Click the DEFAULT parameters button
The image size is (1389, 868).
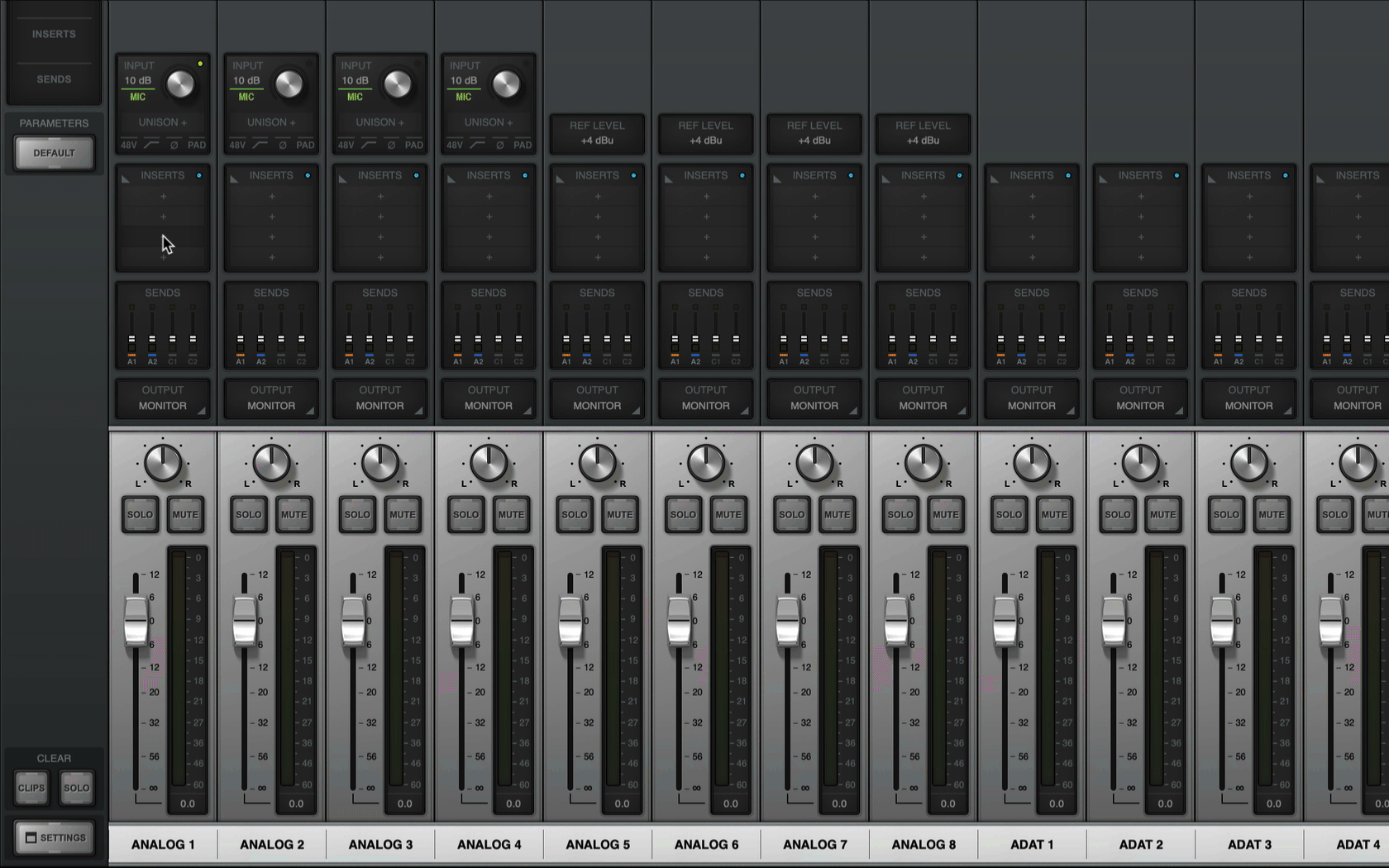click(x=53, y=152)
